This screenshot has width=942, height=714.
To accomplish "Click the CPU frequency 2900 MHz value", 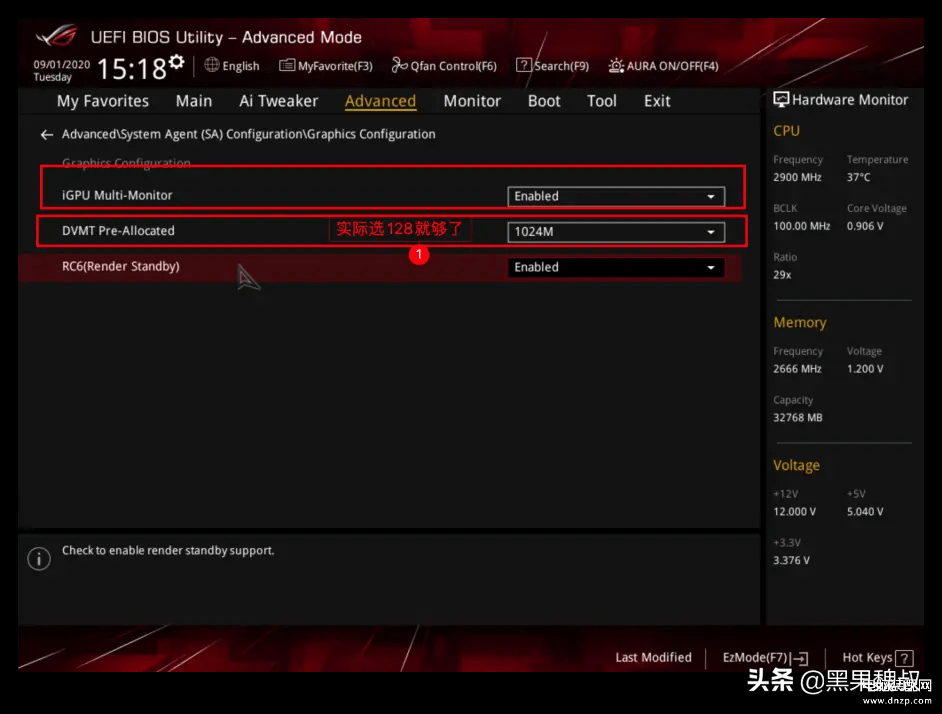I will point(797,177).
